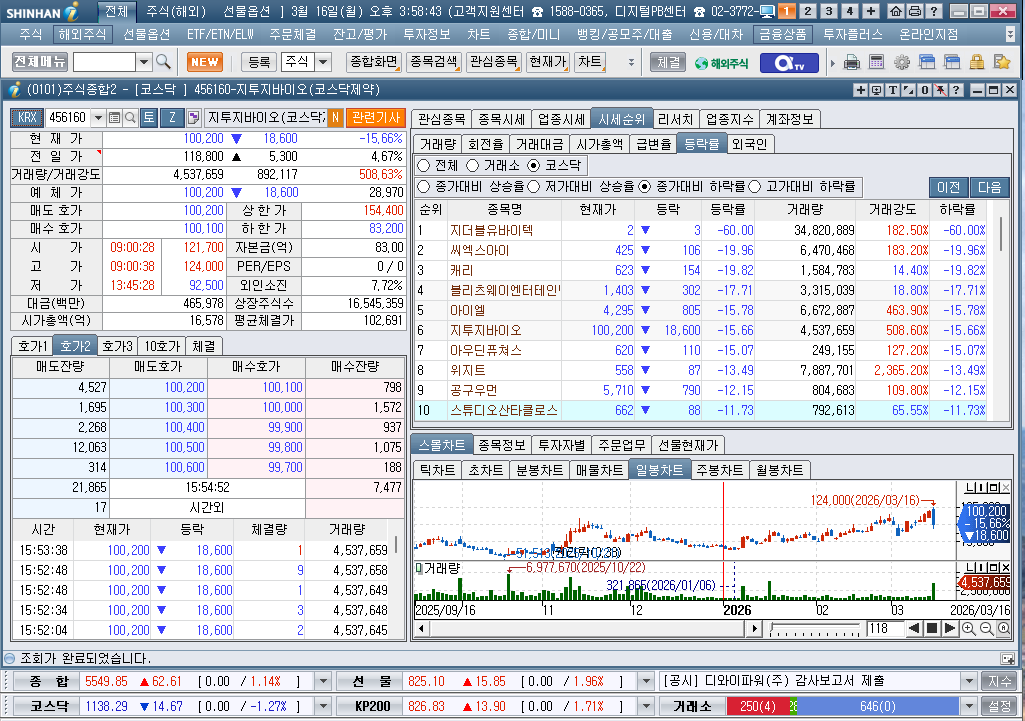Click the toolbar print document icon
The height and width of the screenshot is (721, 1025).
point(852,63)
